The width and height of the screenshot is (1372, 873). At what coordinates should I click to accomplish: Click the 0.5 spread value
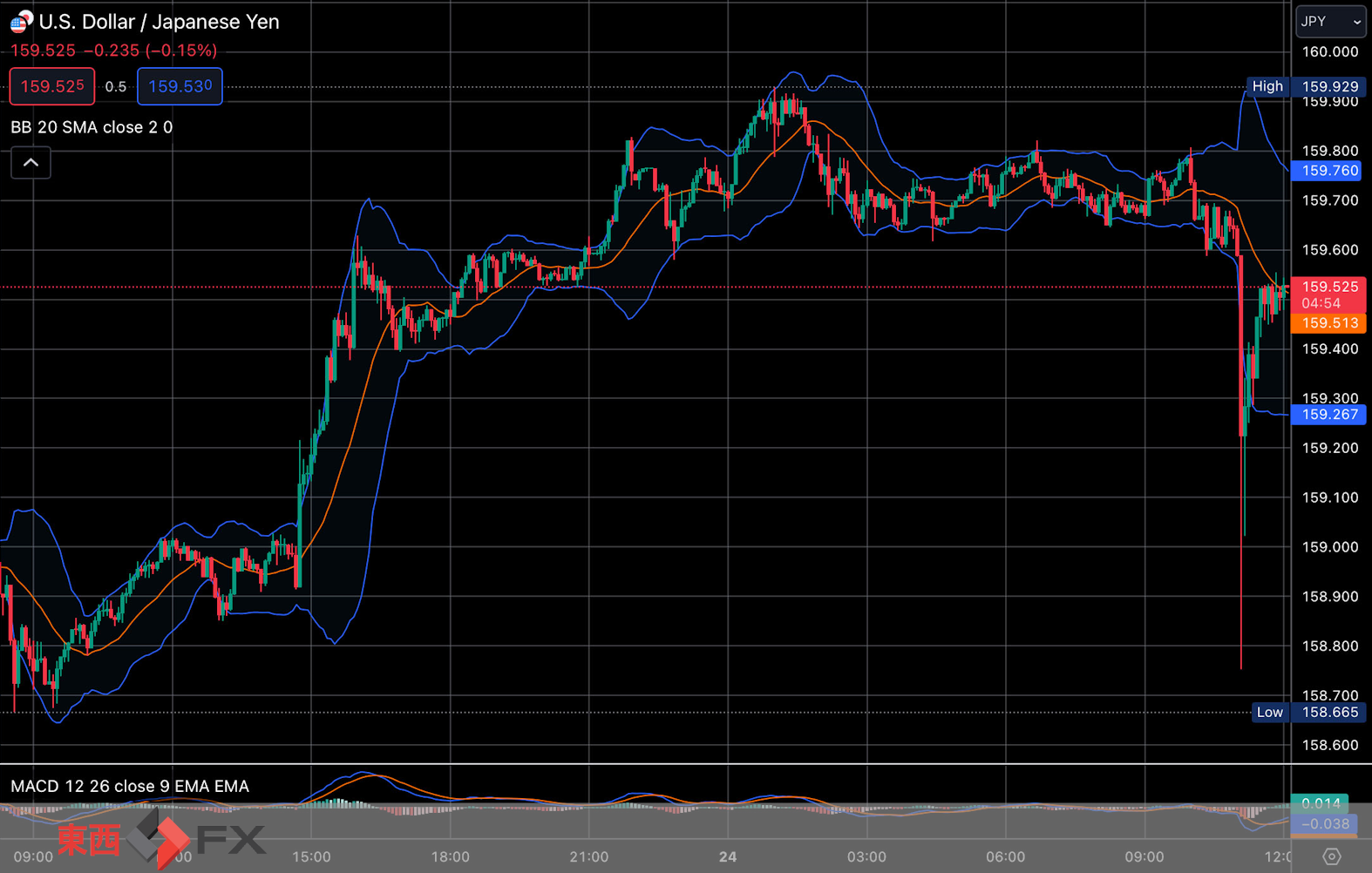pyautogui.click(x=116, y=87)
